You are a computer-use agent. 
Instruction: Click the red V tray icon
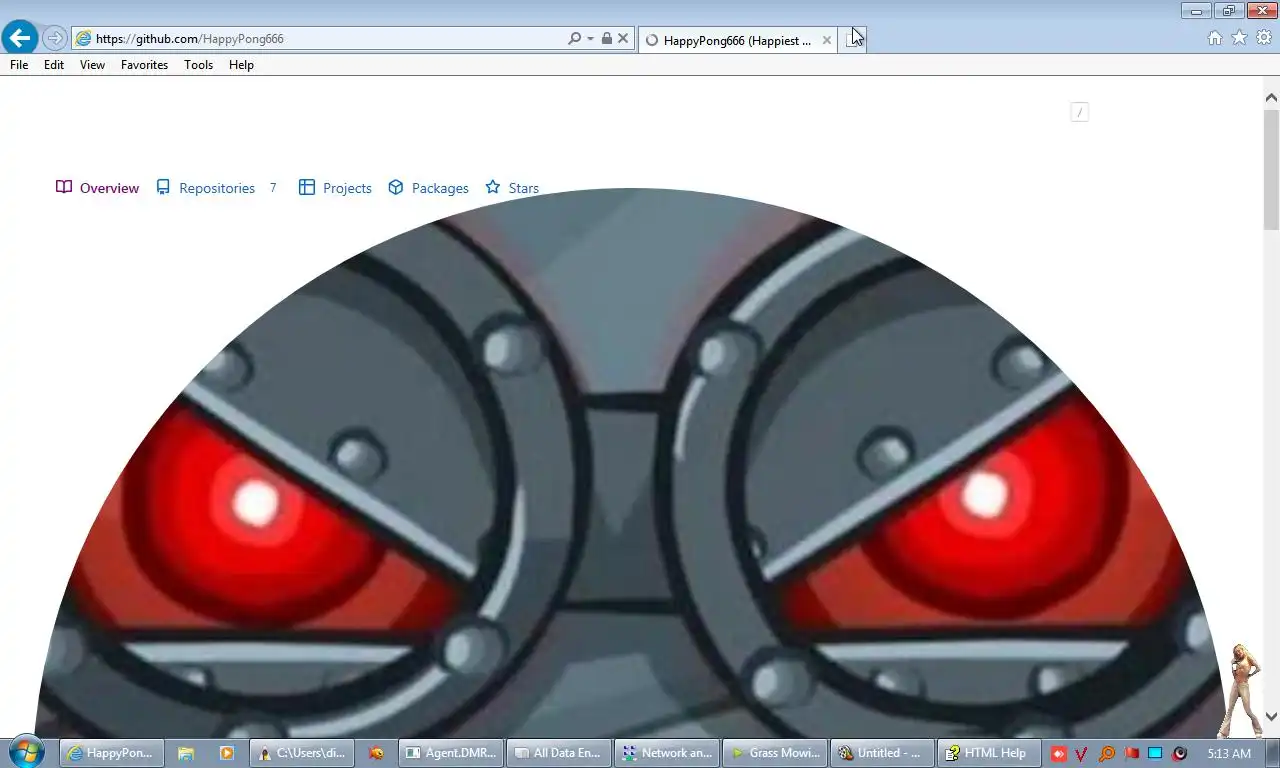(x=1082, y=753)
